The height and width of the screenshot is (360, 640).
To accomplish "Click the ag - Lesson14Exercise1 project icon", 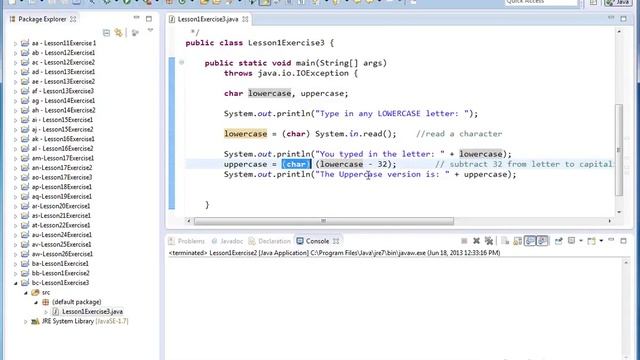I will [x=25, y=101].
